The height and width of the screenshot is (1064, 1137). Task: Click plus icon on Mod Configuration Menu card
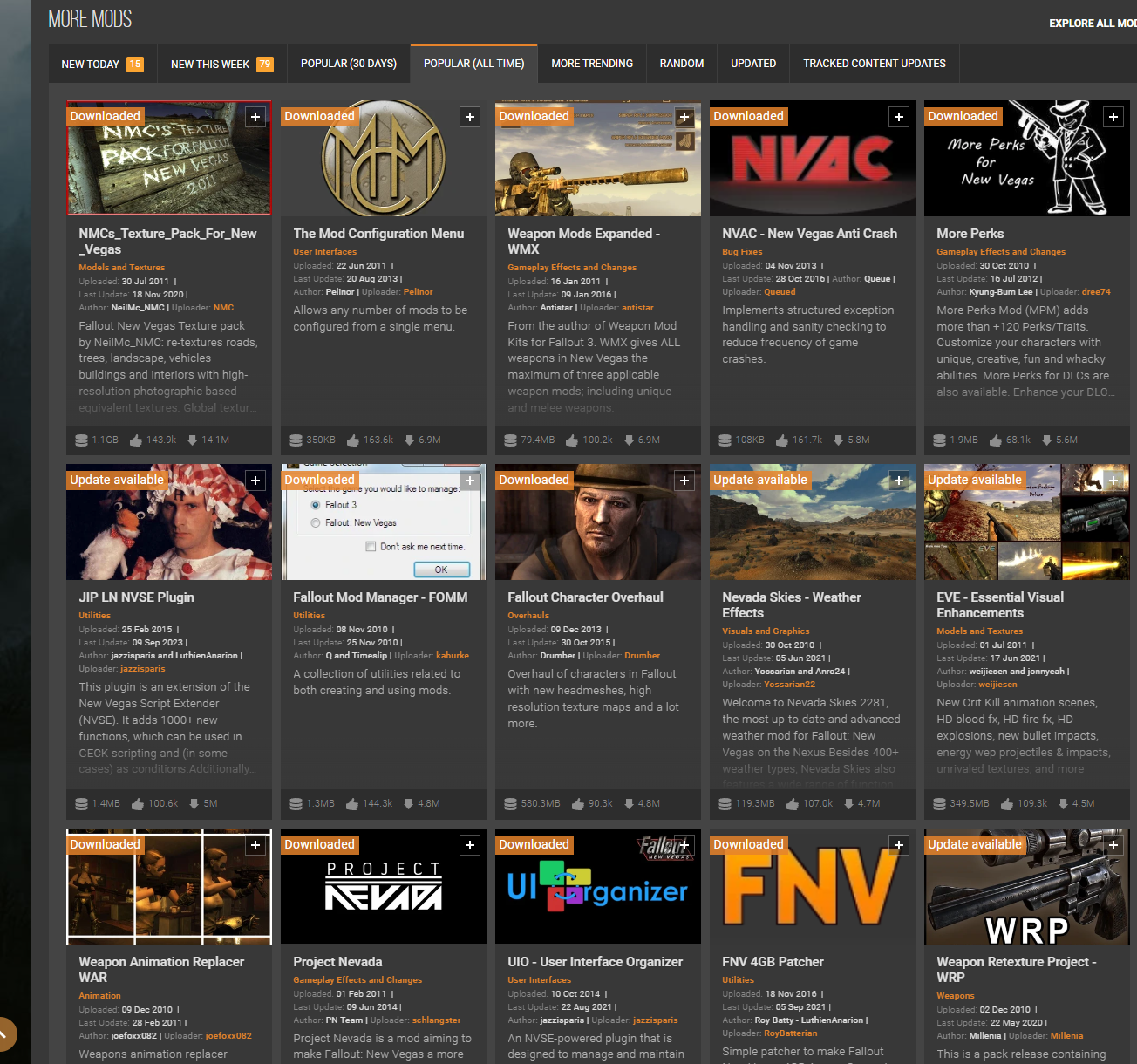point(470,117)
